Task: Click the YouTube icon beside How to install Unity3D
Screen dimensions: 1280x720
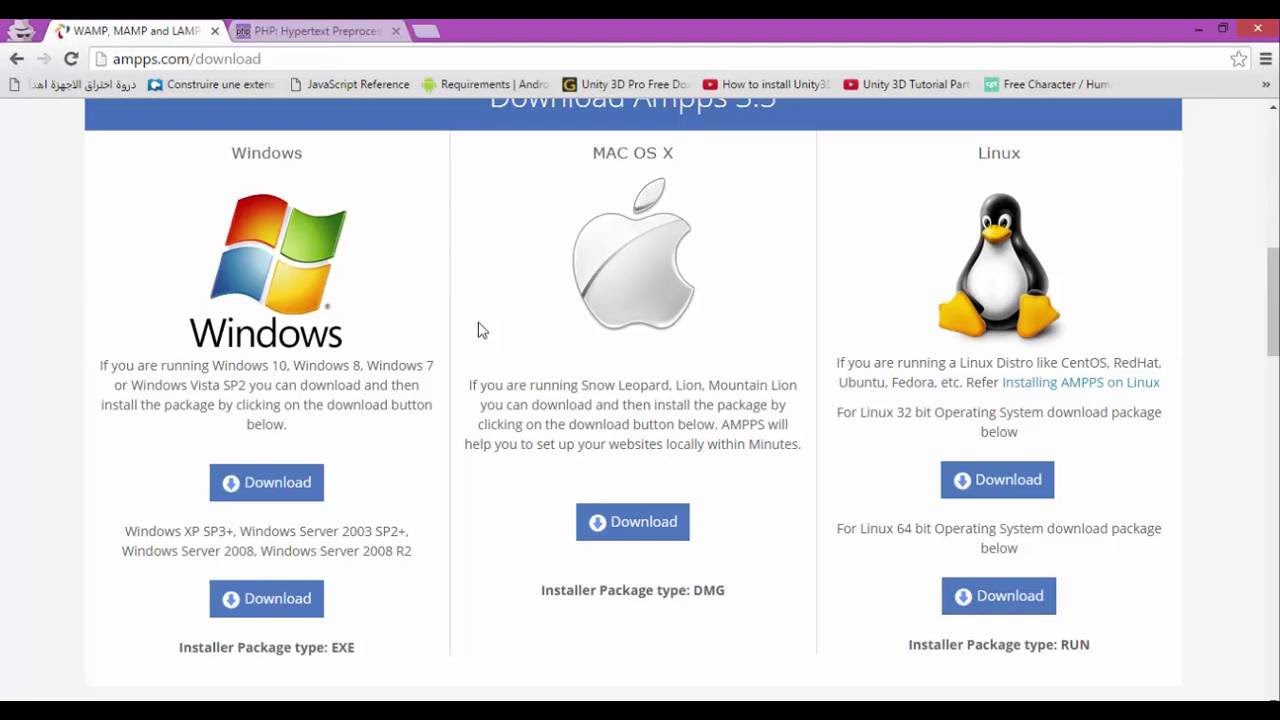Action: (710, 85)
